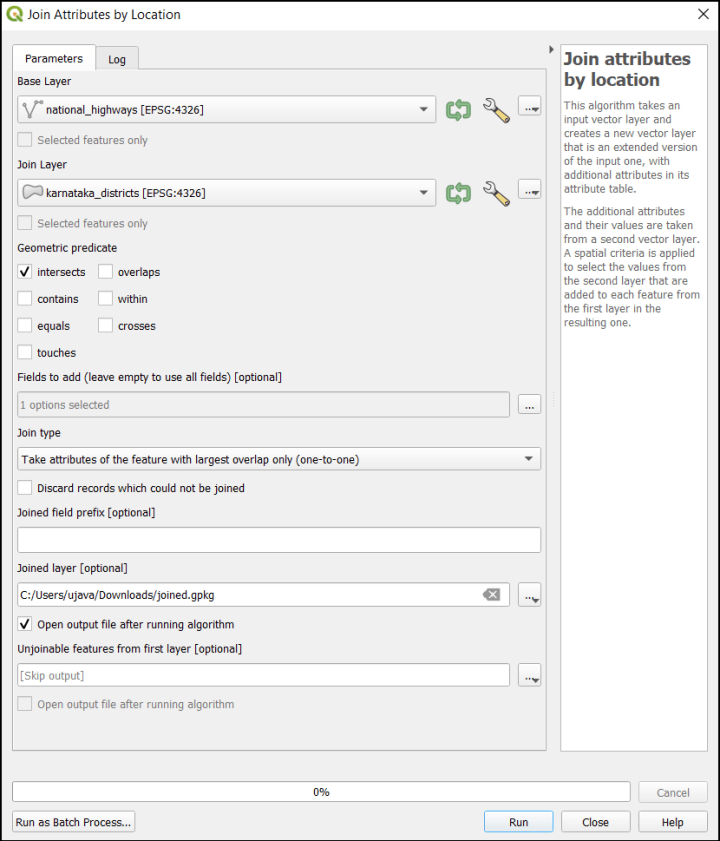Screen dimensions: 720x841
Task: Click iterate-over-layer icon for Base Layer
Action: [x=458, y=110]
